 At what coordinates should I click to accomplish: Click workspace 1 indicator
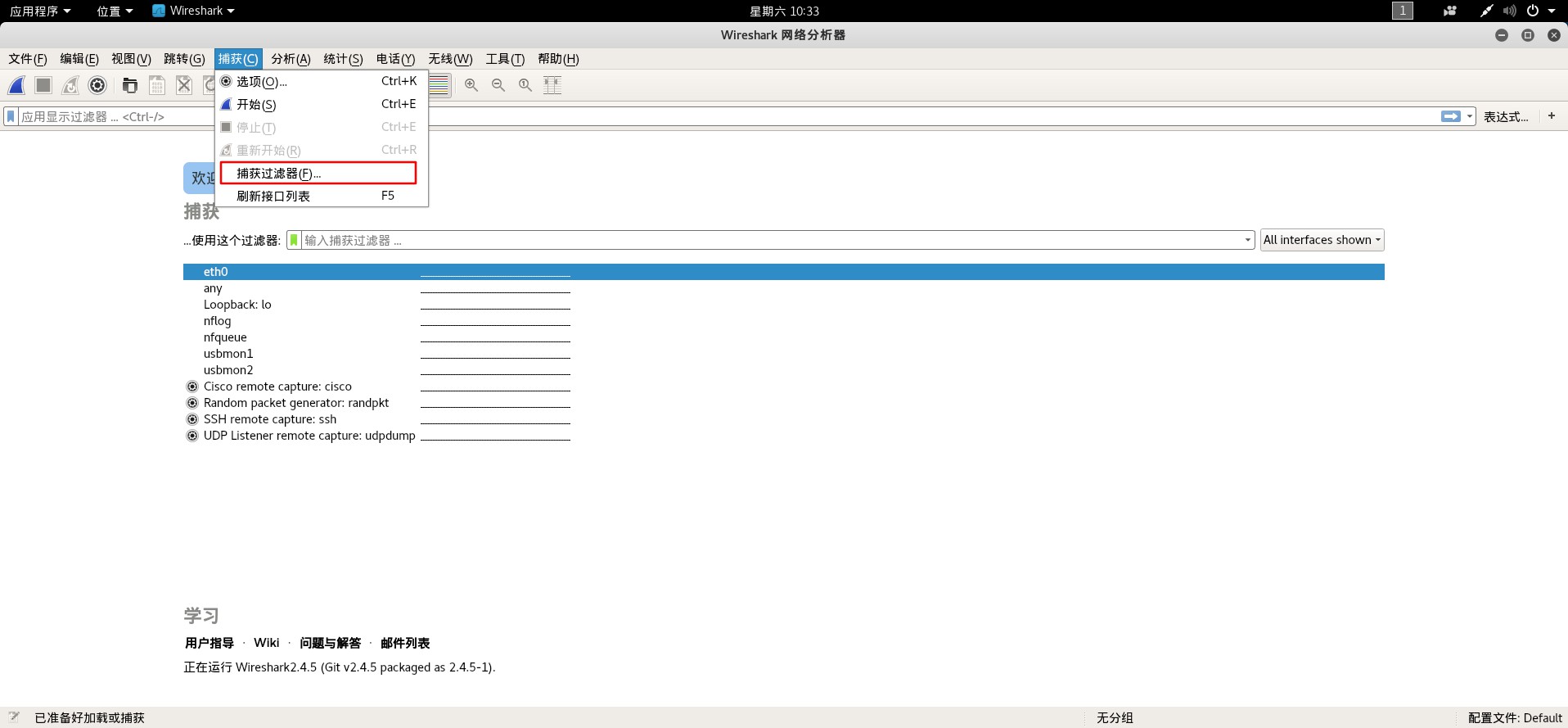1403,11
